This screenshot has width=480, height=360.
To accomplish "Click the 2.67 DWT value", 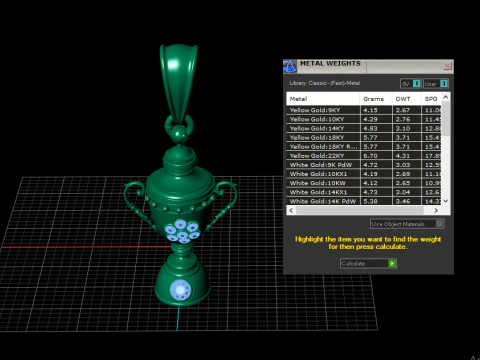I will point(403,110).
